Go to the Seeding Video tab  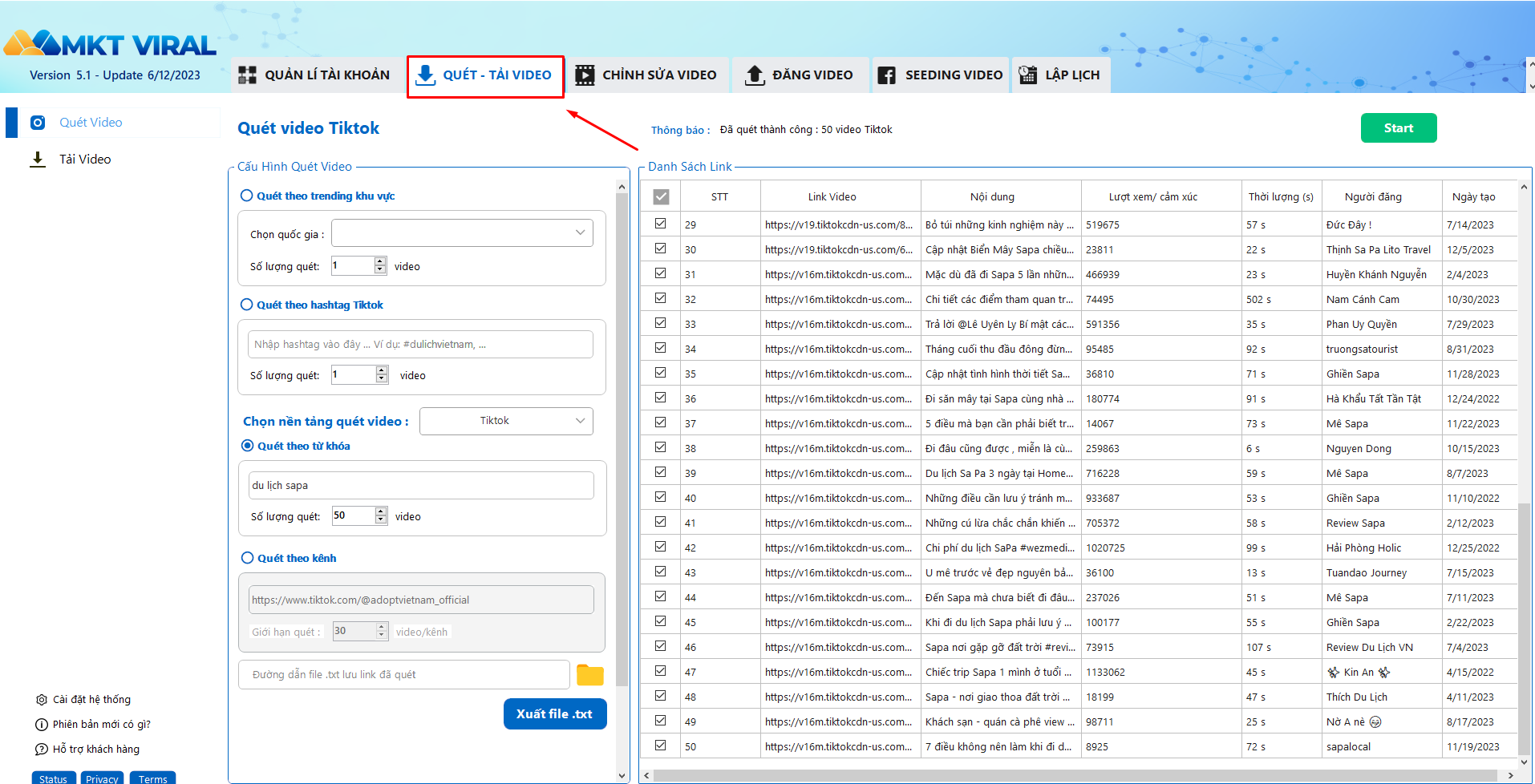940,75
